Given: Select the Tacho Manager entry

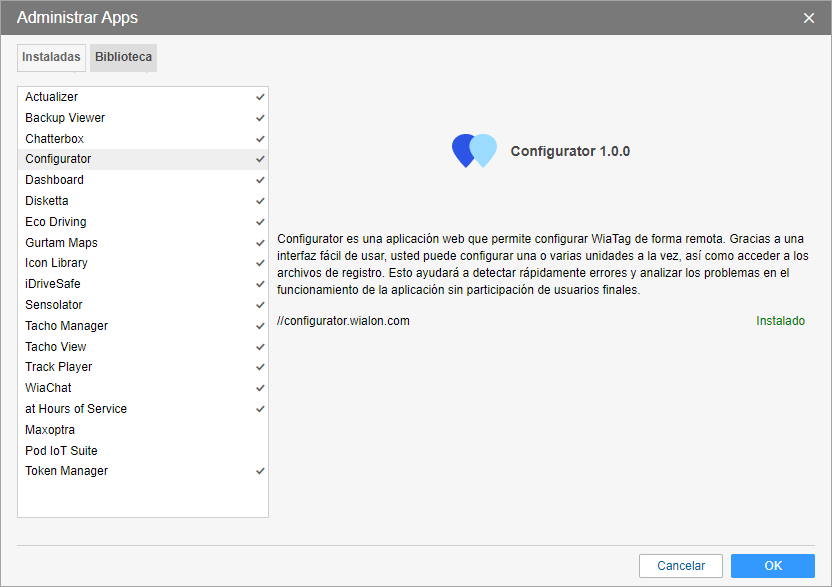Looking at the screenshot, I should pos(66,326).
